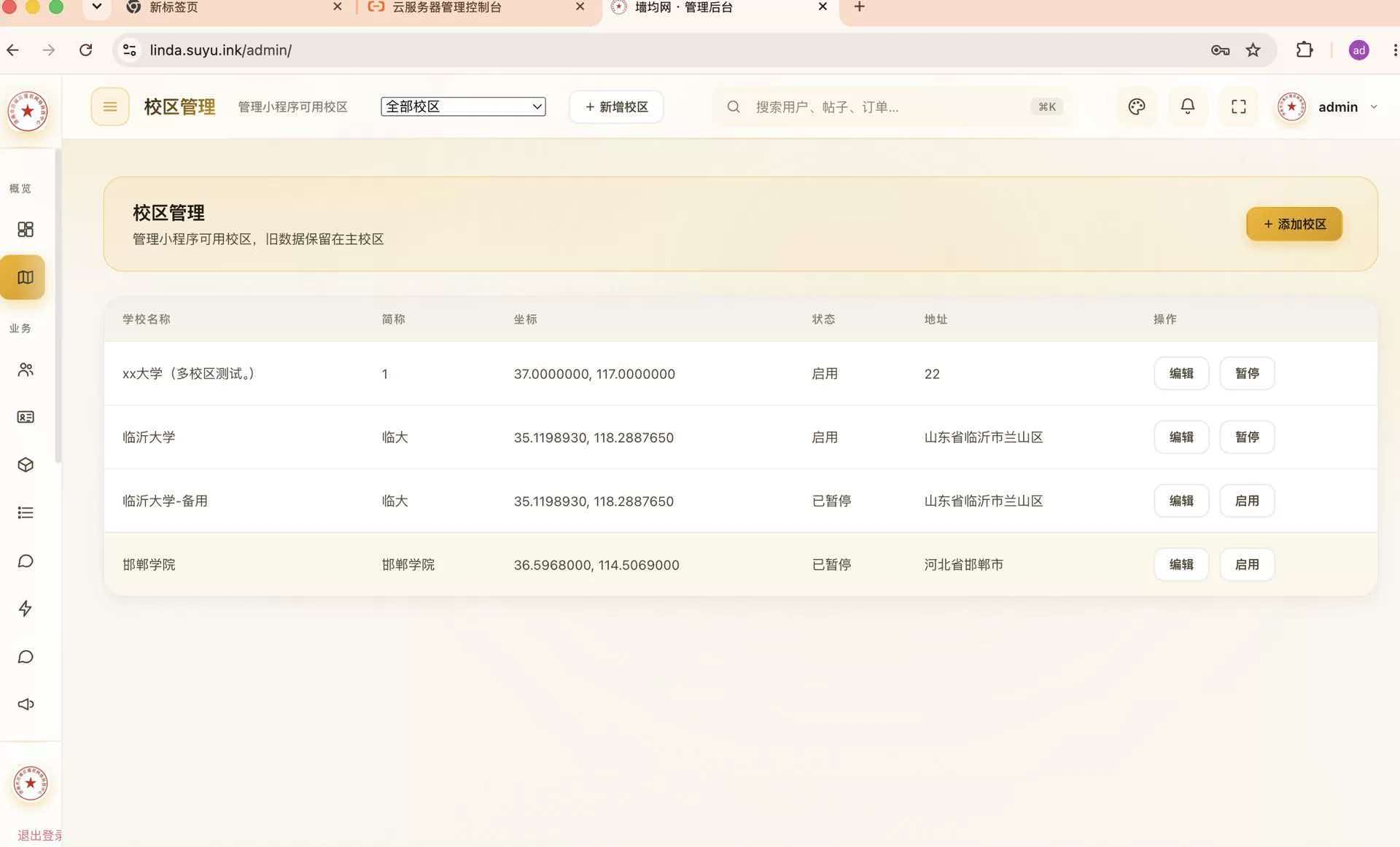
Task: Open the dashboard grid icon in sidebar
Action: click(x=26, y=230)
